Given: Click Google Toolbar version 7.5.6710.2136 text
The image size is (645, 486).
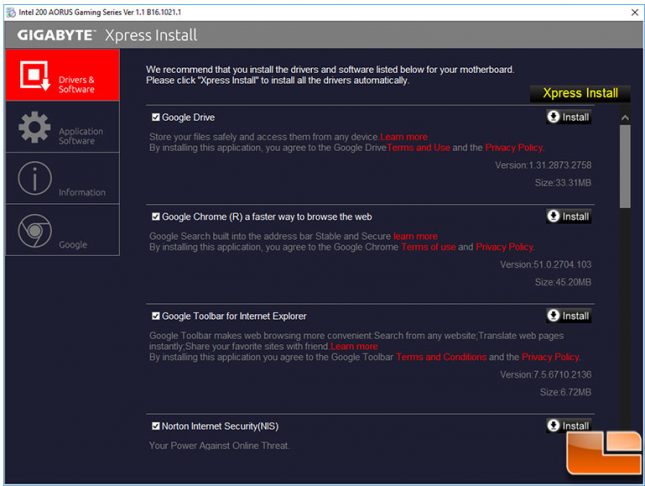Looking at the screenshot, I should coord(545,374).
